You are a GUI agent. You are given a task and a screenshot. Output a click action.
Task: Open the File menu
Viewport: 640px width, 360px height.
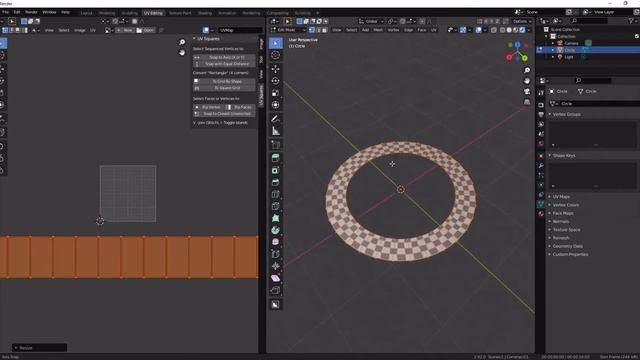pos(5,12)
